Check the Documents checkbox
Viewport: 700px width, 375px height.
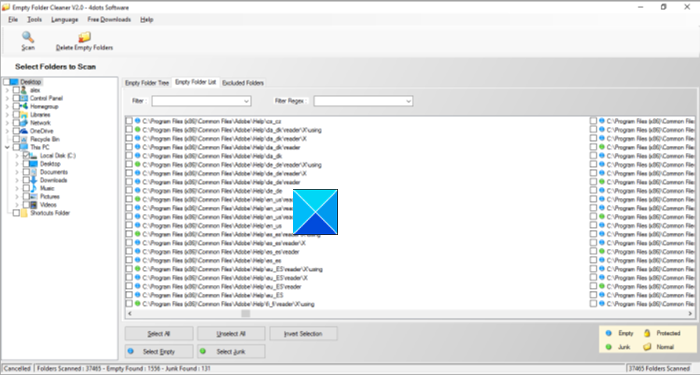tap(26, 172)
